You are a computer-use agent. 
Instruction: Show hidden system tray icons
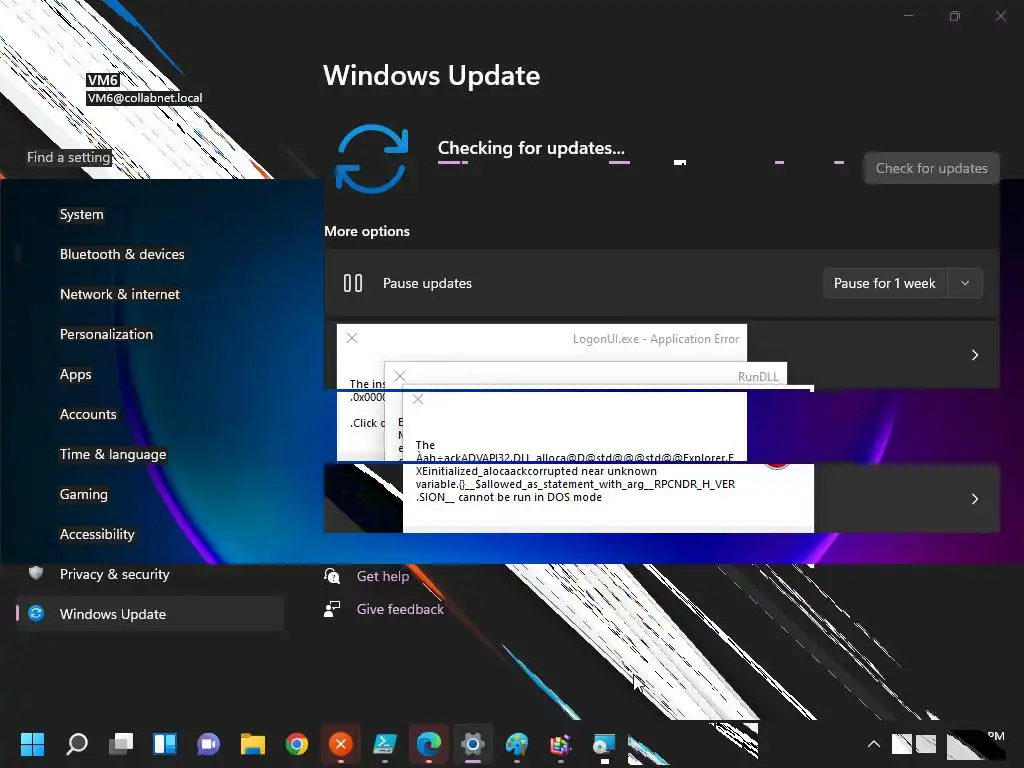coord(874,743)
